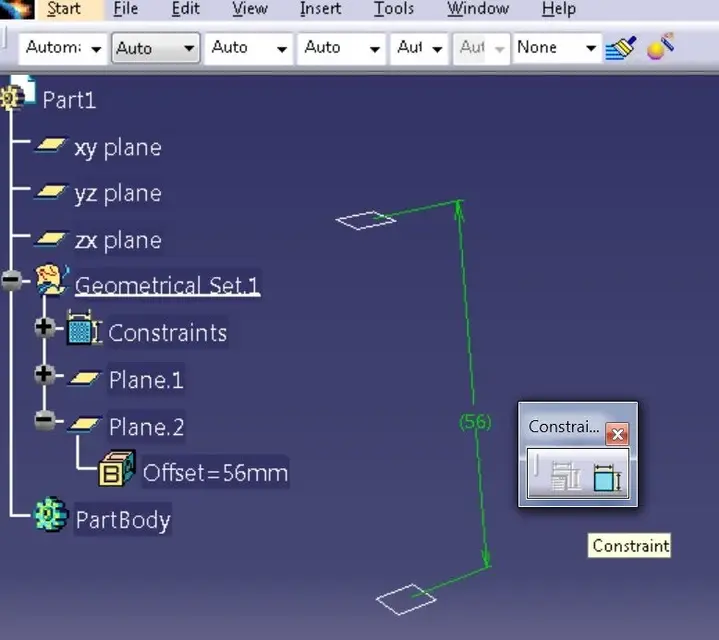Select Offset=56mm parameter
The height and width of the screenshot is (640, 719).
tap(216, 473)
